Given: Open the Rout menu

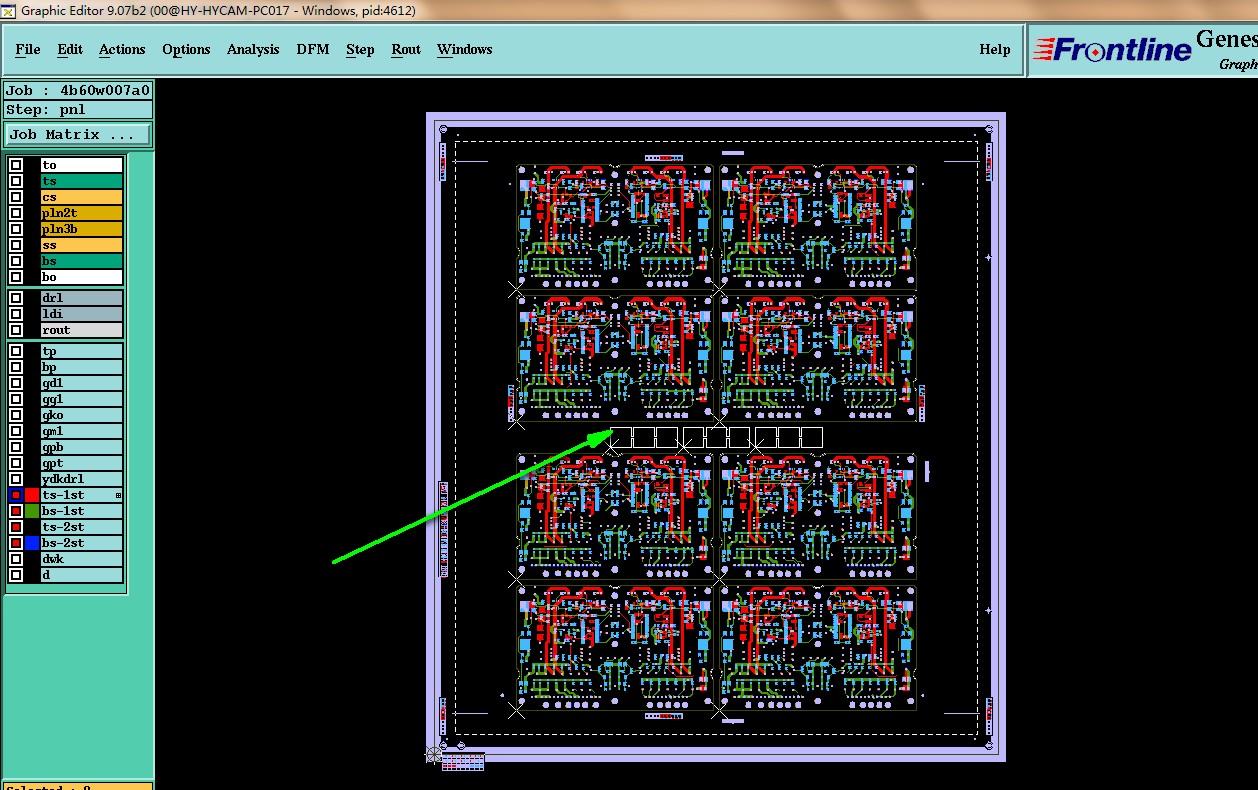Looking at the screenshot, I should [406, 49].
